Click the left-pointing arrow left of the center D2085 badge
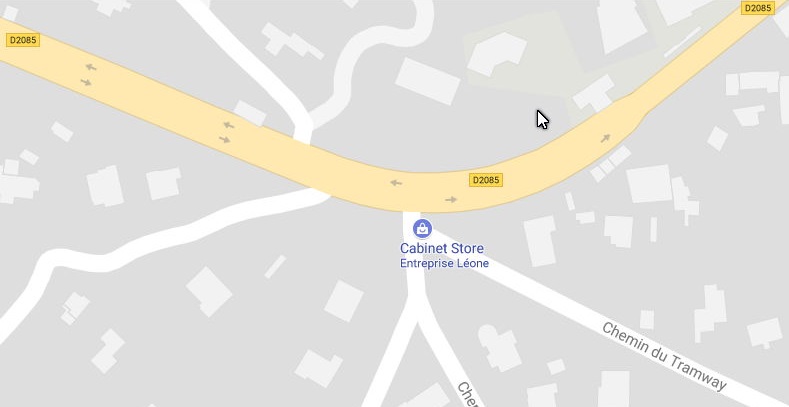The image size is (789, 407). click(x=396, y=183)
